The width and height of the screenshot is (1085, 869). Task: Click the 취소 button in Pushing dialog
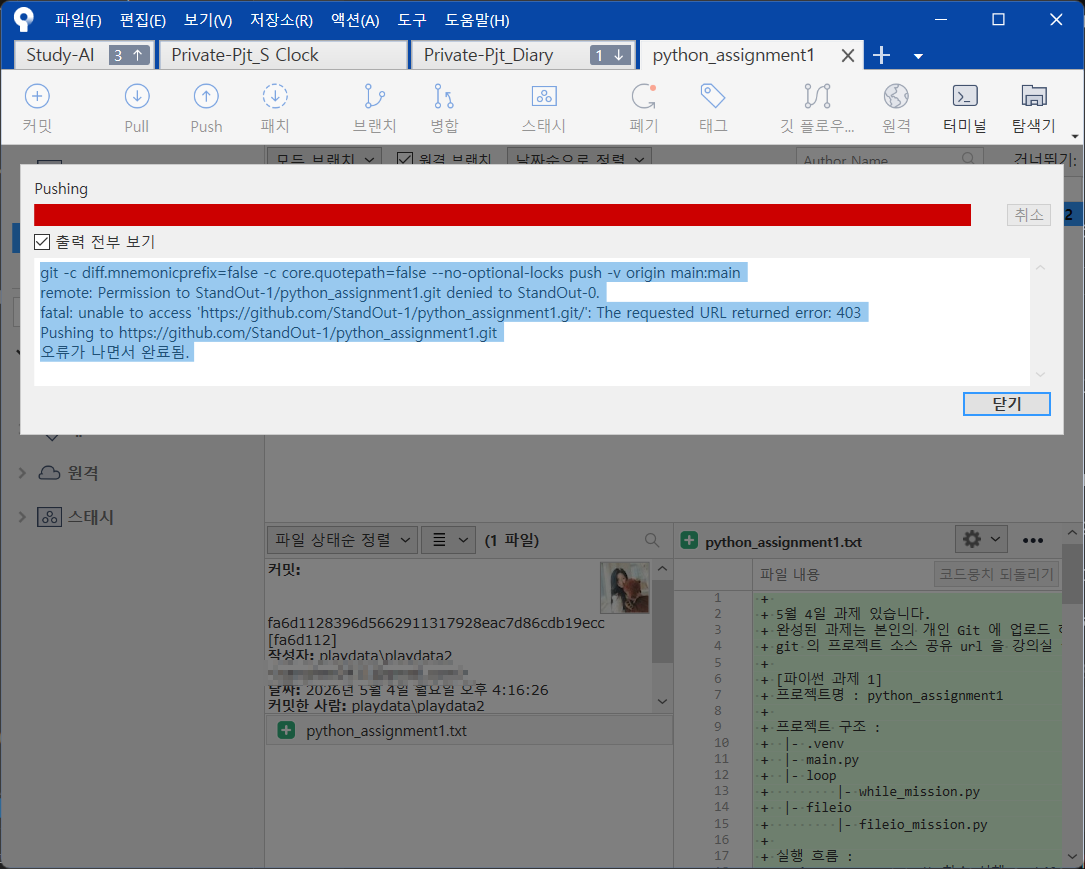[1028, 214]
